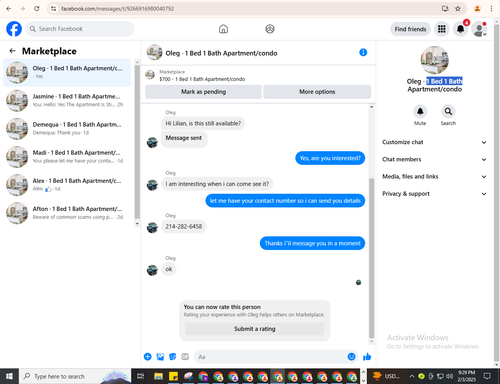Open Task View on the taskbar
The width and height of the screenshot is (500, 384).
(141, 376)
